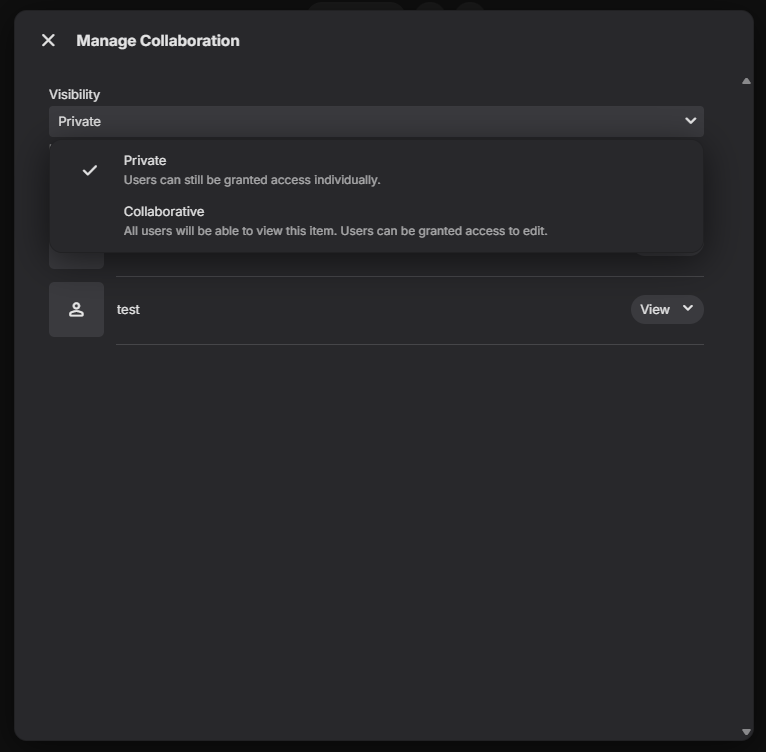This screenshot has width=766, height=752.
Task: Click the partly hidden avatar above the test user
Action: [76, 261]
